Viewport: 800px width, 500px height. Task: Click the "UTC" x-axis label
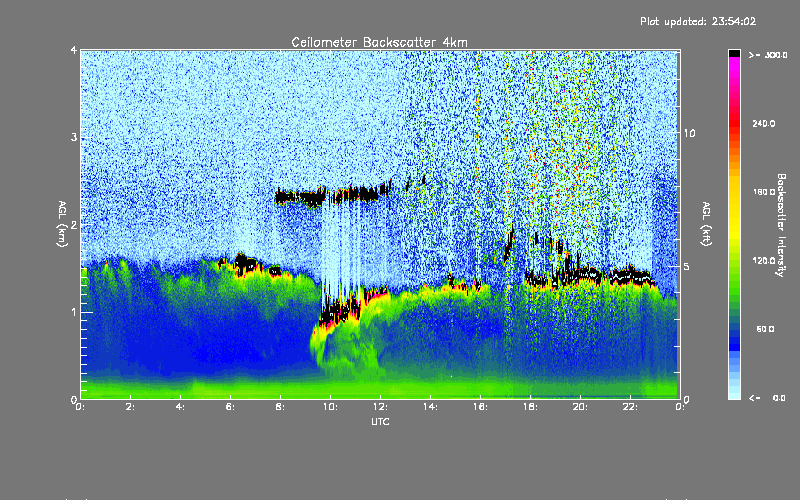click(x=380, y=421)
